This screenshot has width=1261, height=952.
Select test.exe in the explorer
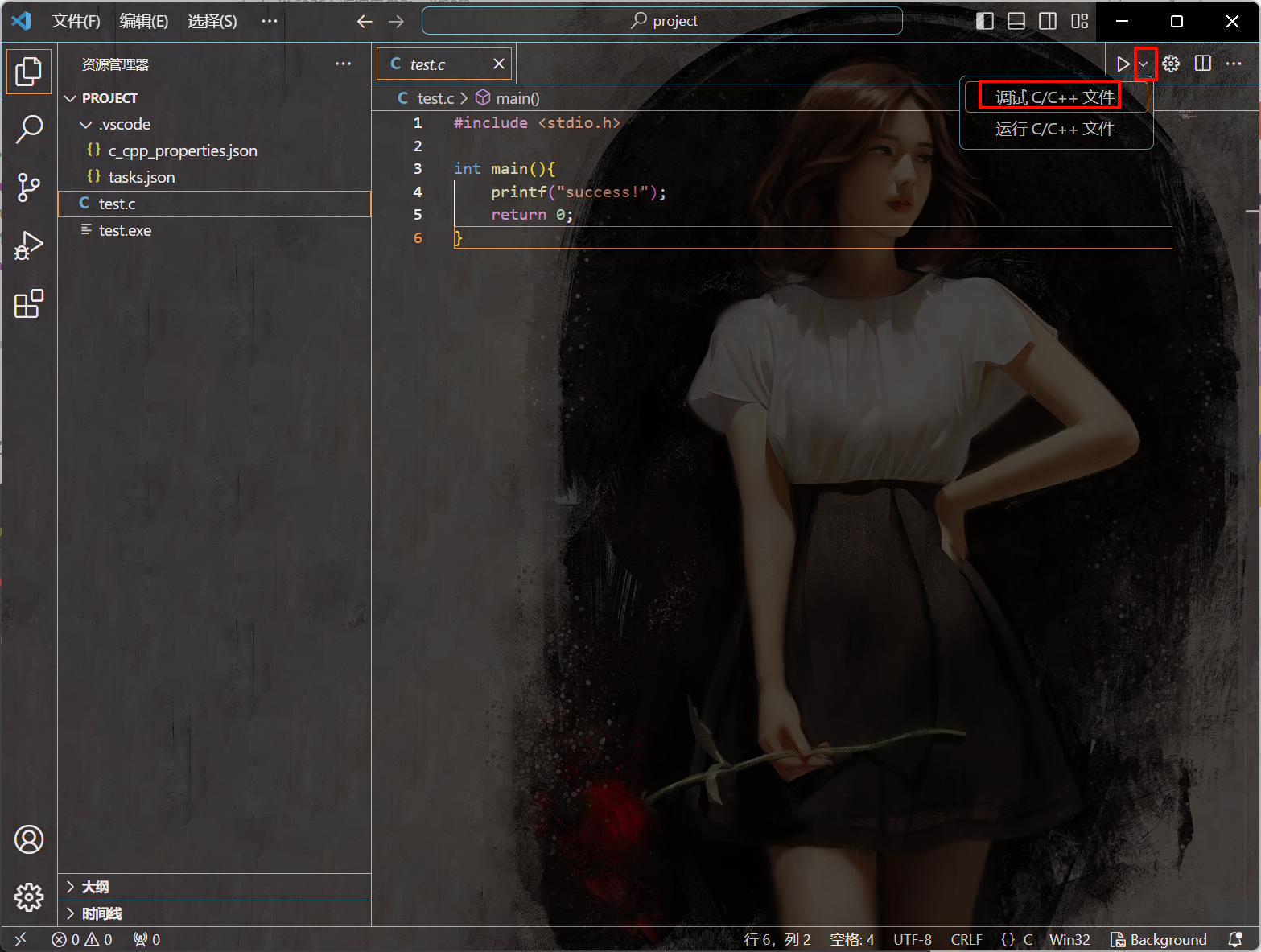[x=214, y=231]
